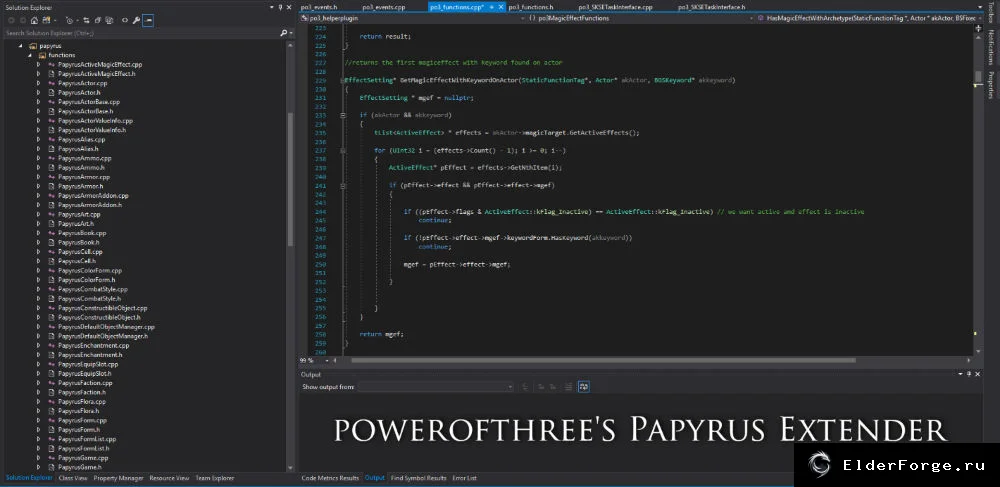Viewport: 1000px width, 487px height.
Task: Open the Class View panel tab
Action: click(x=73, y=478)
